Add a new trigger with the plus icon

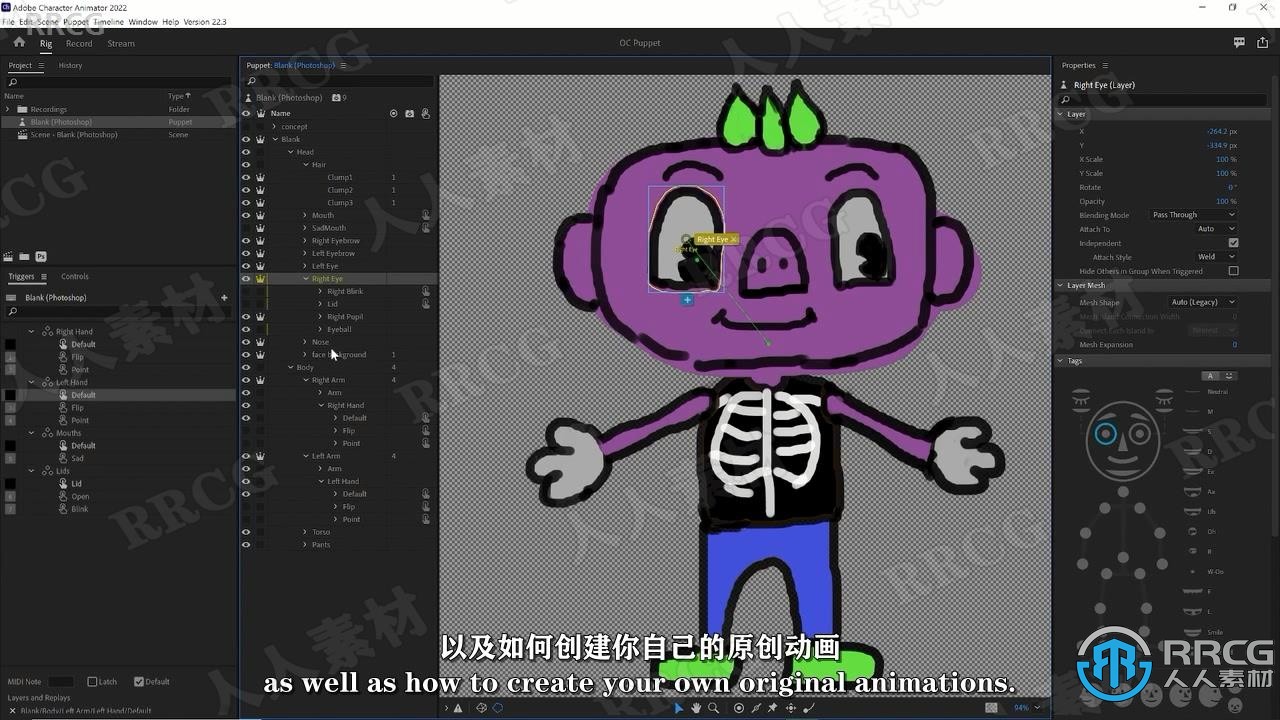pos(224,298)
